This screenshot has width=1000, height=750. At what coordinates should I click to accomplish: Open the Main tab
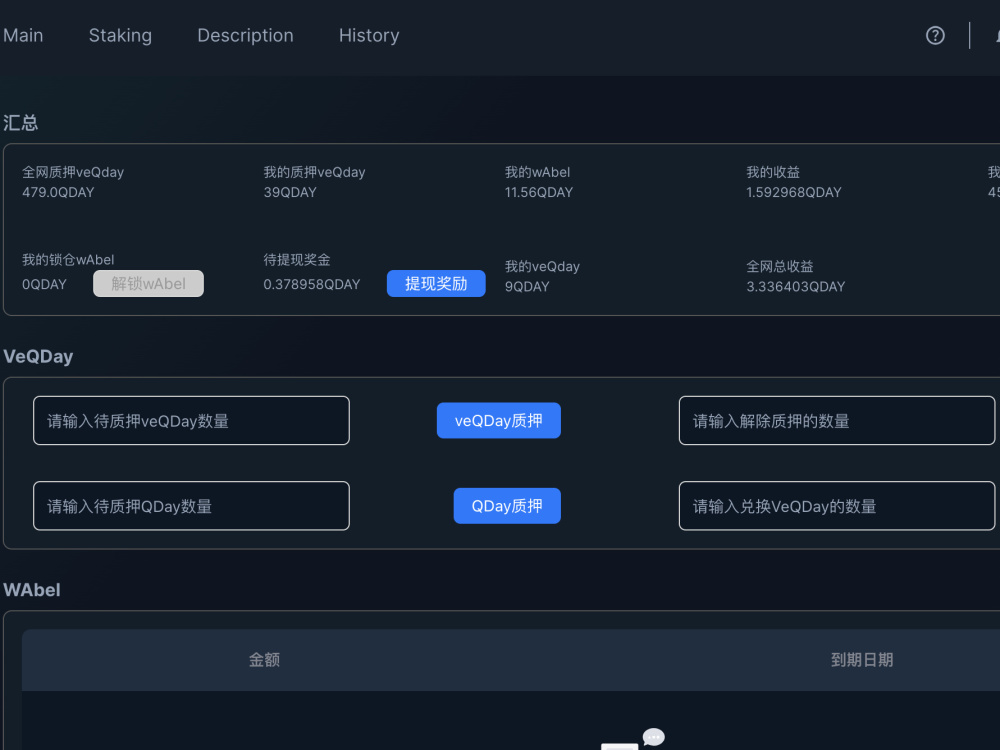[x=23, y=35]
